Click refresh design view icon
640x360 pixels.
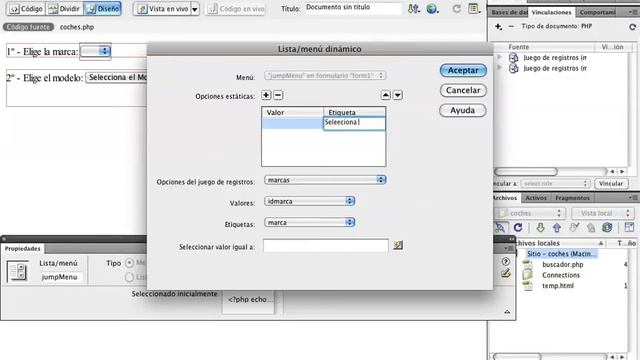[457, 9]
